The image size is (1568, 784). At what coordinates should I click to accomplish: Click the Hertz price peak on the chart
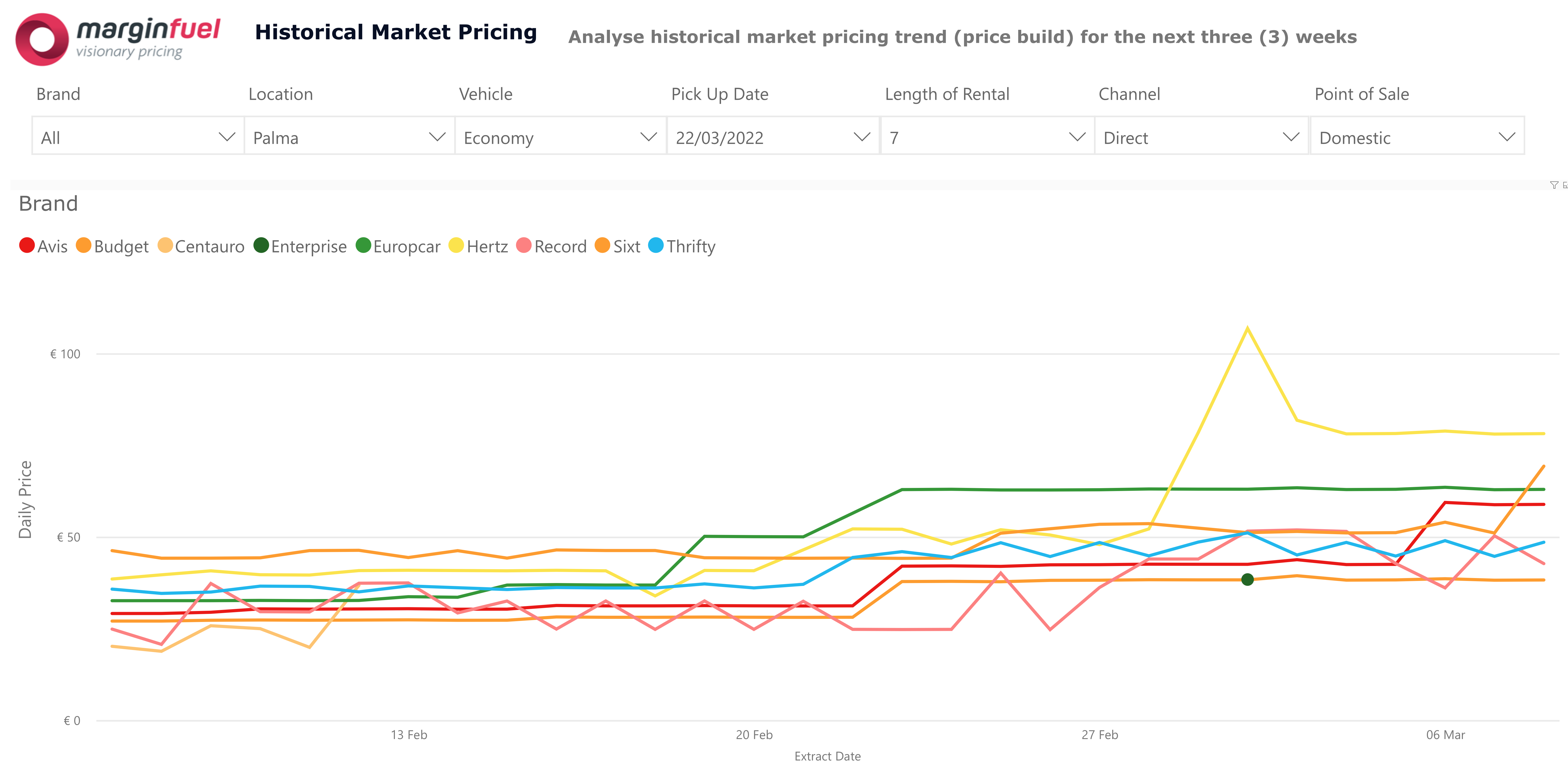1247,329
